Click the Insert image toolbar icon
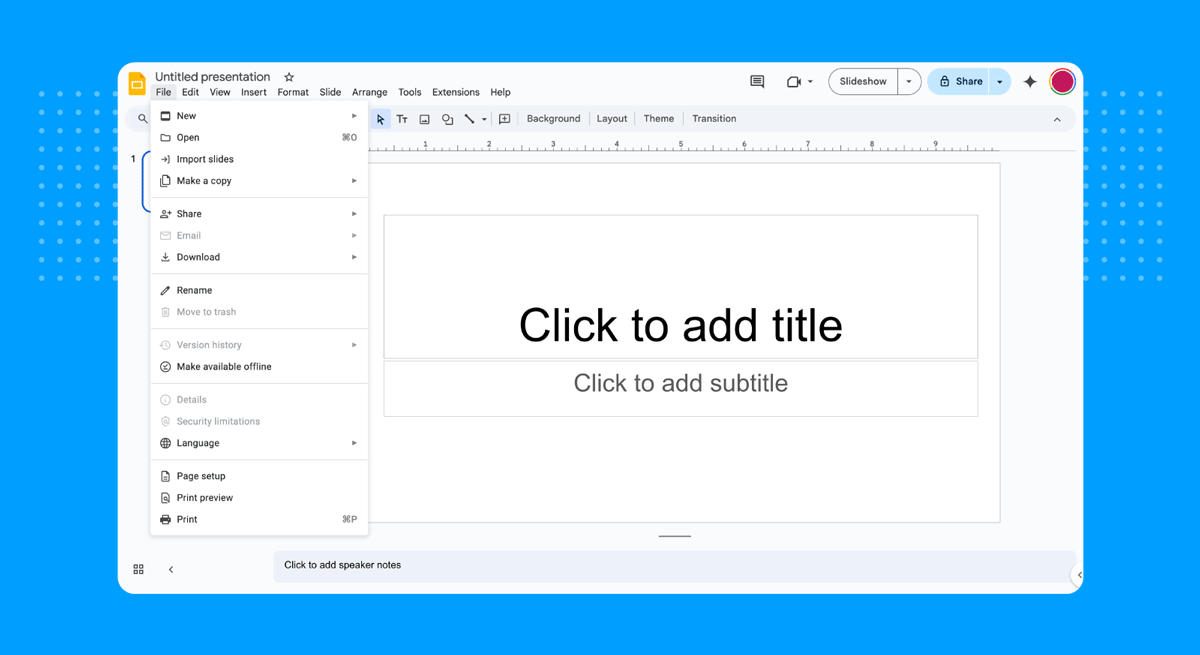Viewport: 1200px width, 655px height. 424,119
